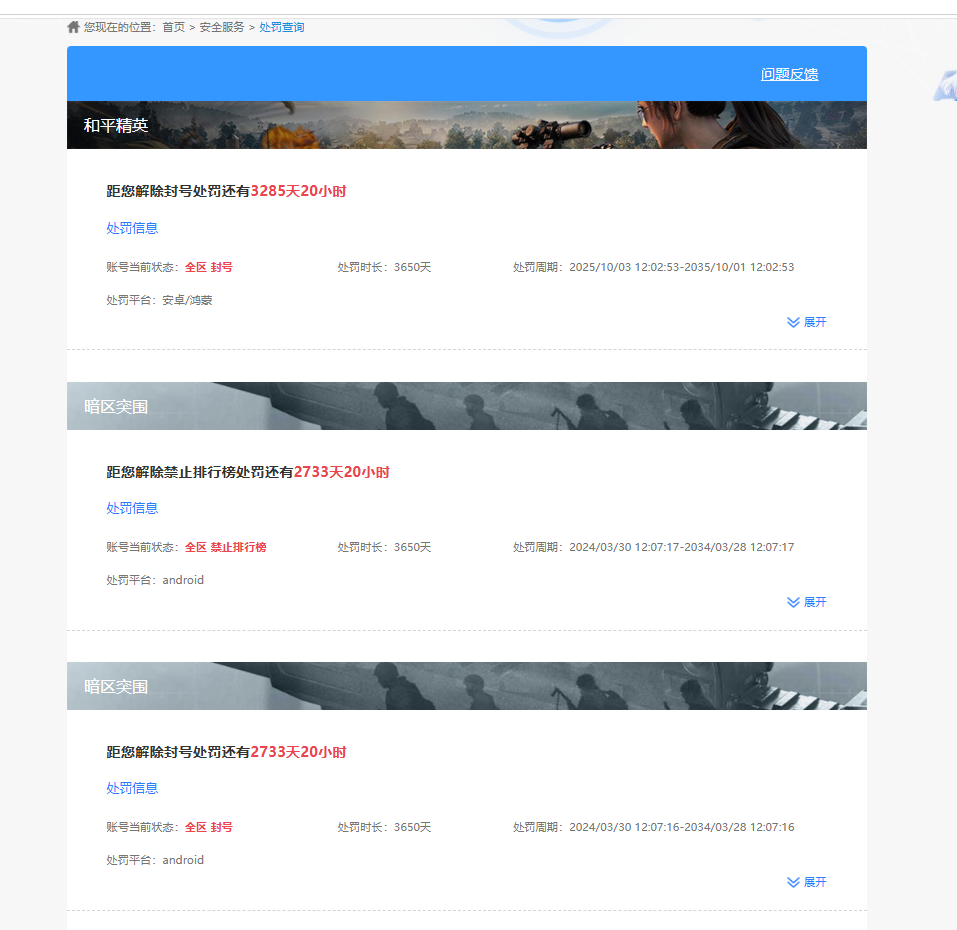The image size is (957, 930).
Task: Click 处罚信息 heading under 和平精英
Action: click(132, 228)
